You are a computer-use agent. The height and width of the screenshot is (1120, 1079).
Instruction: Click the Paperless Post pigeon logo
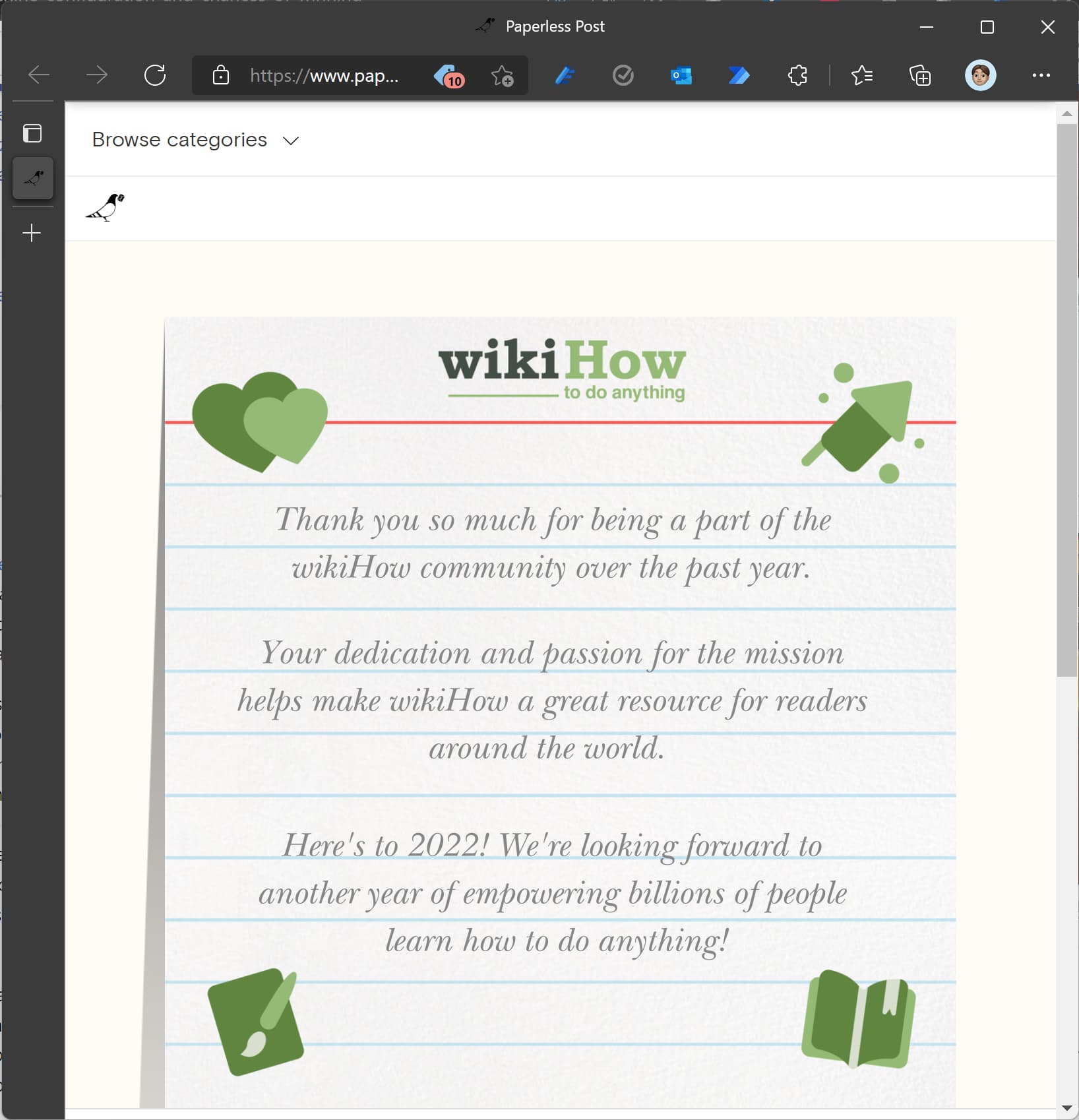[x=106, y=207]
